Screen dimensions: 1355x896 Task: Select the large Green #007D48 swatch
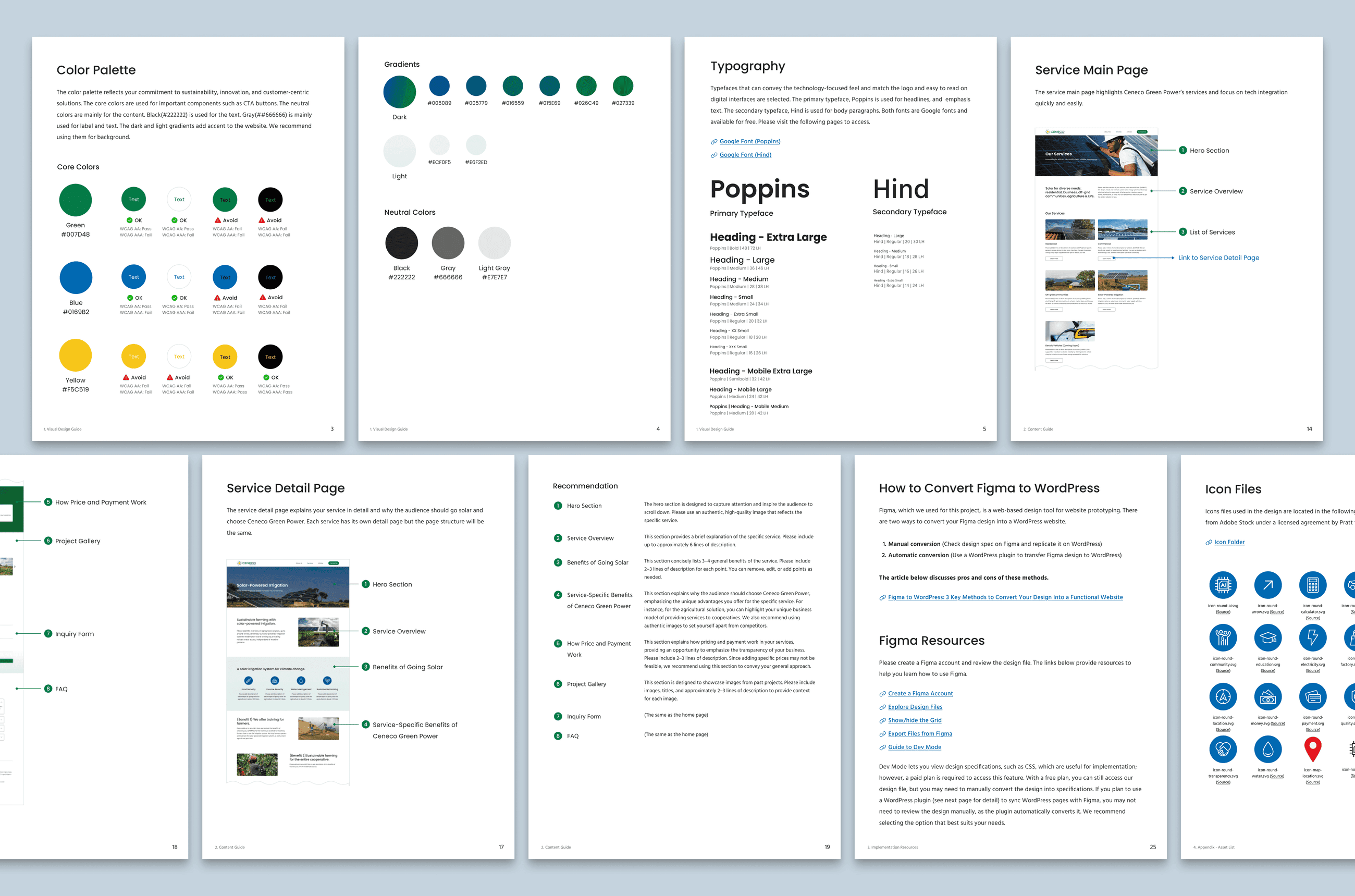pyautogui.click(x=76, y=200)
